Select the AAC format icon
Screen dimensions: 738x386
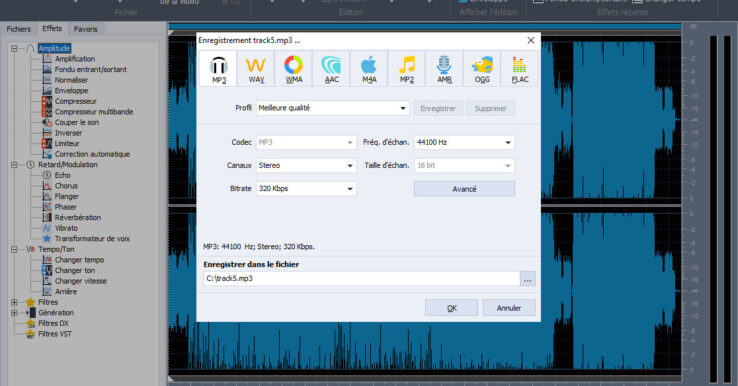[331, 69]
